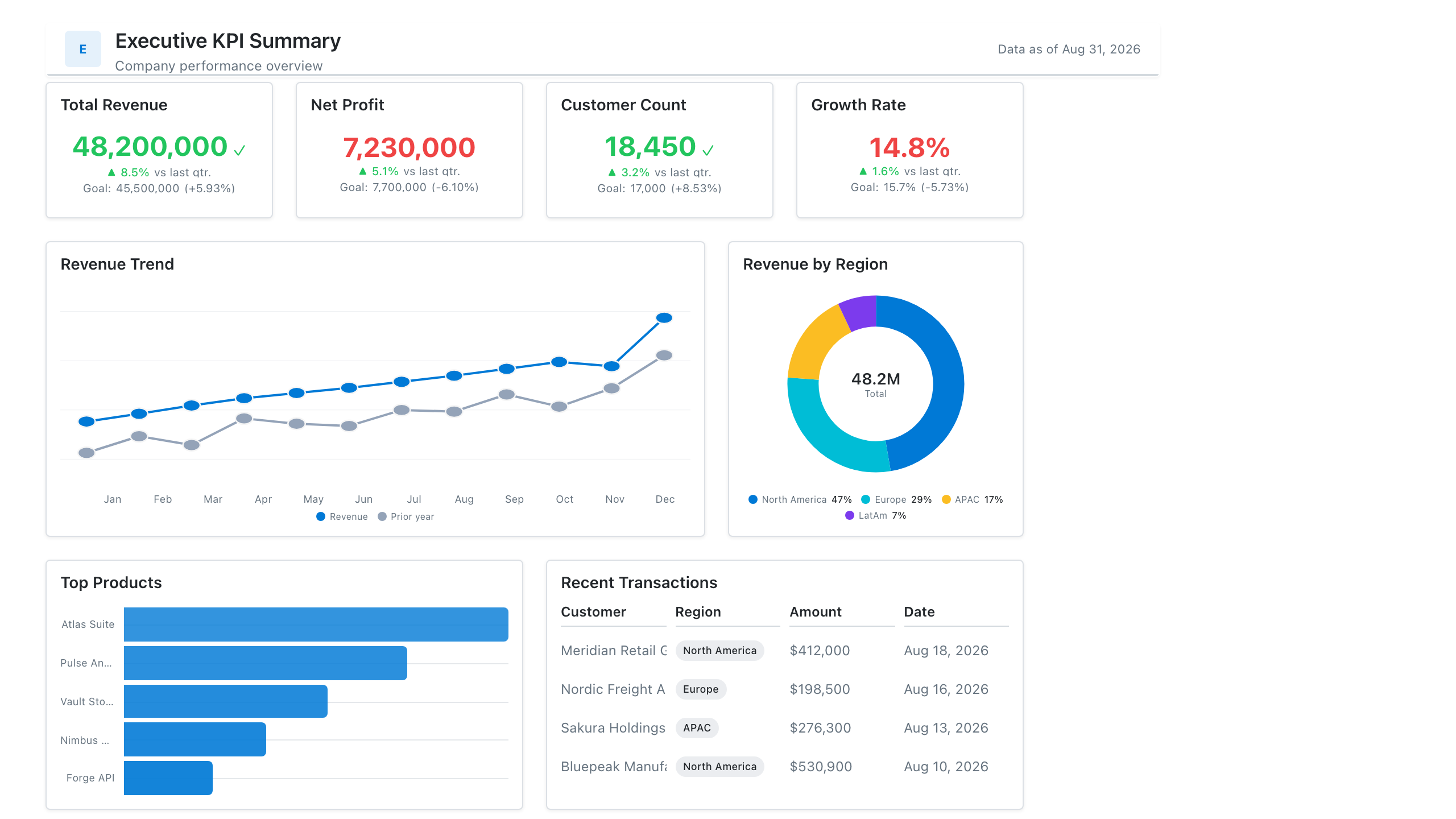Click the 5.1% up-arrow trend indicator
Screen dimensions: 1456x819
pos(363,171)
